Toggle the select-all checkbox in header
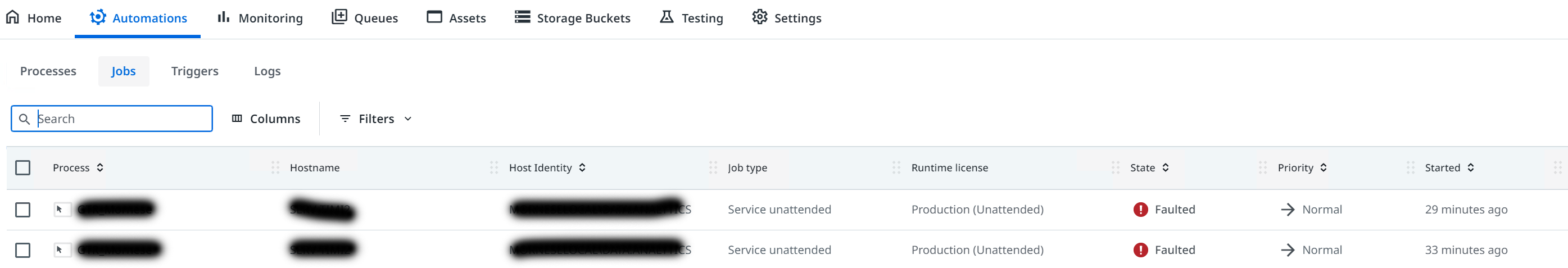Screen dimensions: 1568x268 click(22, 167)
